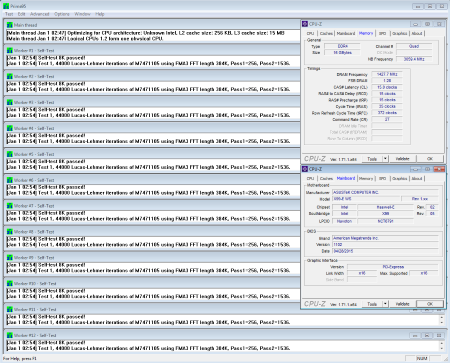Viewport: 450px width, 363px height.
Task: Open the Edit menu in Prime95
Action: tap(22, 14)
